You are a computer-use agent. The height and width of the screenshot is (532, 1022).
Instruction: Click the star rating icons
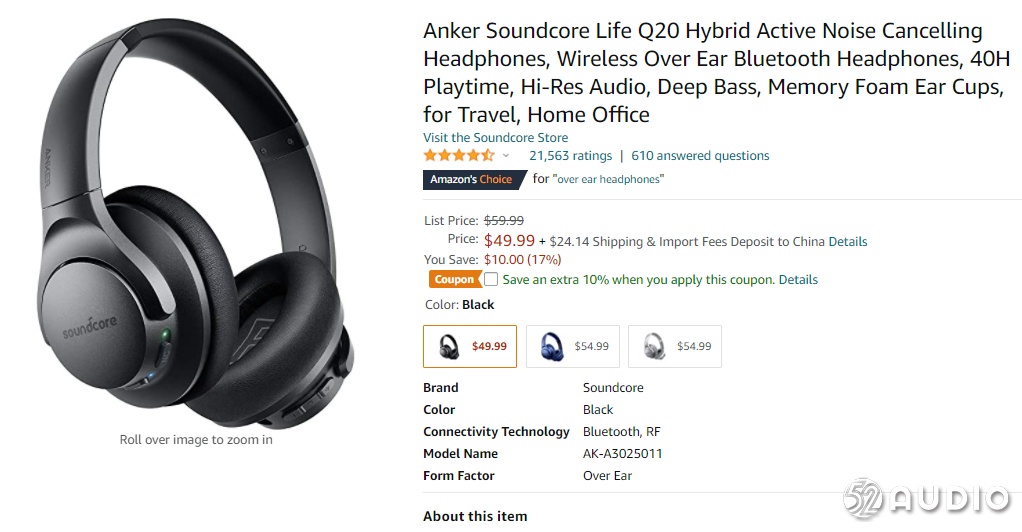coord(458,155)
